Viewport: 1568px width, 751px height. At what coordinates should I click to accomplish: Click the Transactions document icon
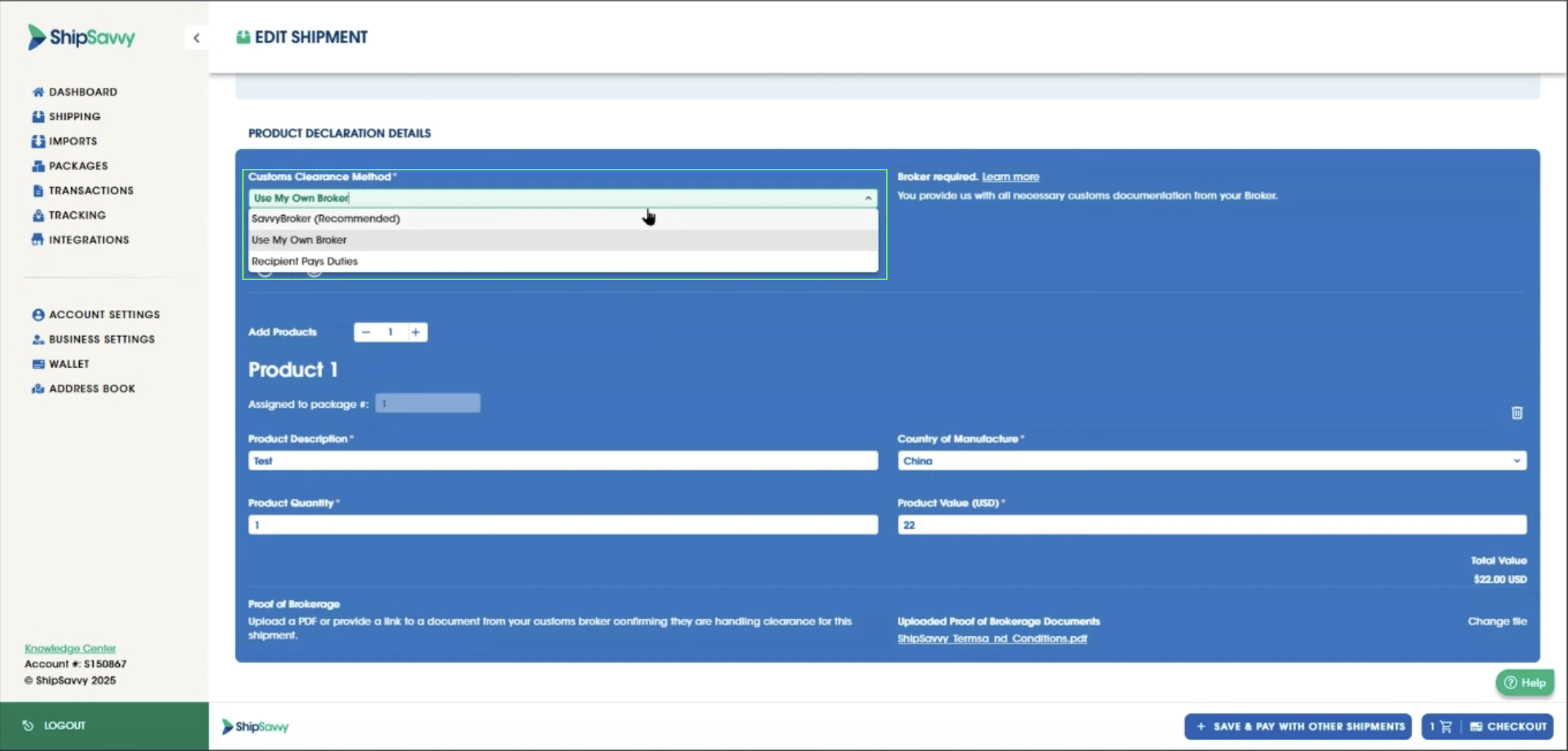tap(38, 191)
